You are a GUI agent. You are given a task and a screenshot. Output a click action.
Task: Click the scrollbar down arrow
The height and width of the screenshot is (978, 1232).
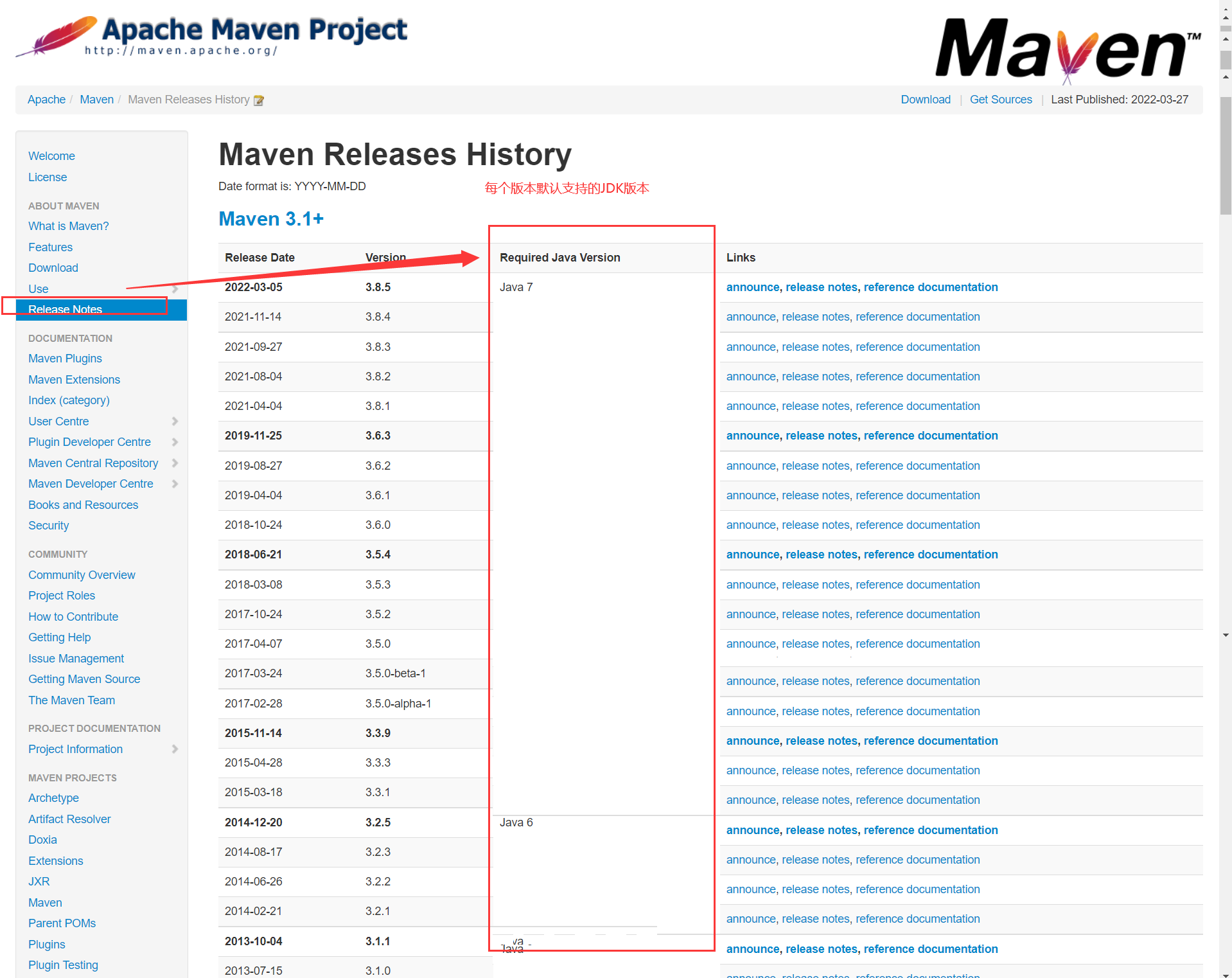click(x=1226, y=635)
